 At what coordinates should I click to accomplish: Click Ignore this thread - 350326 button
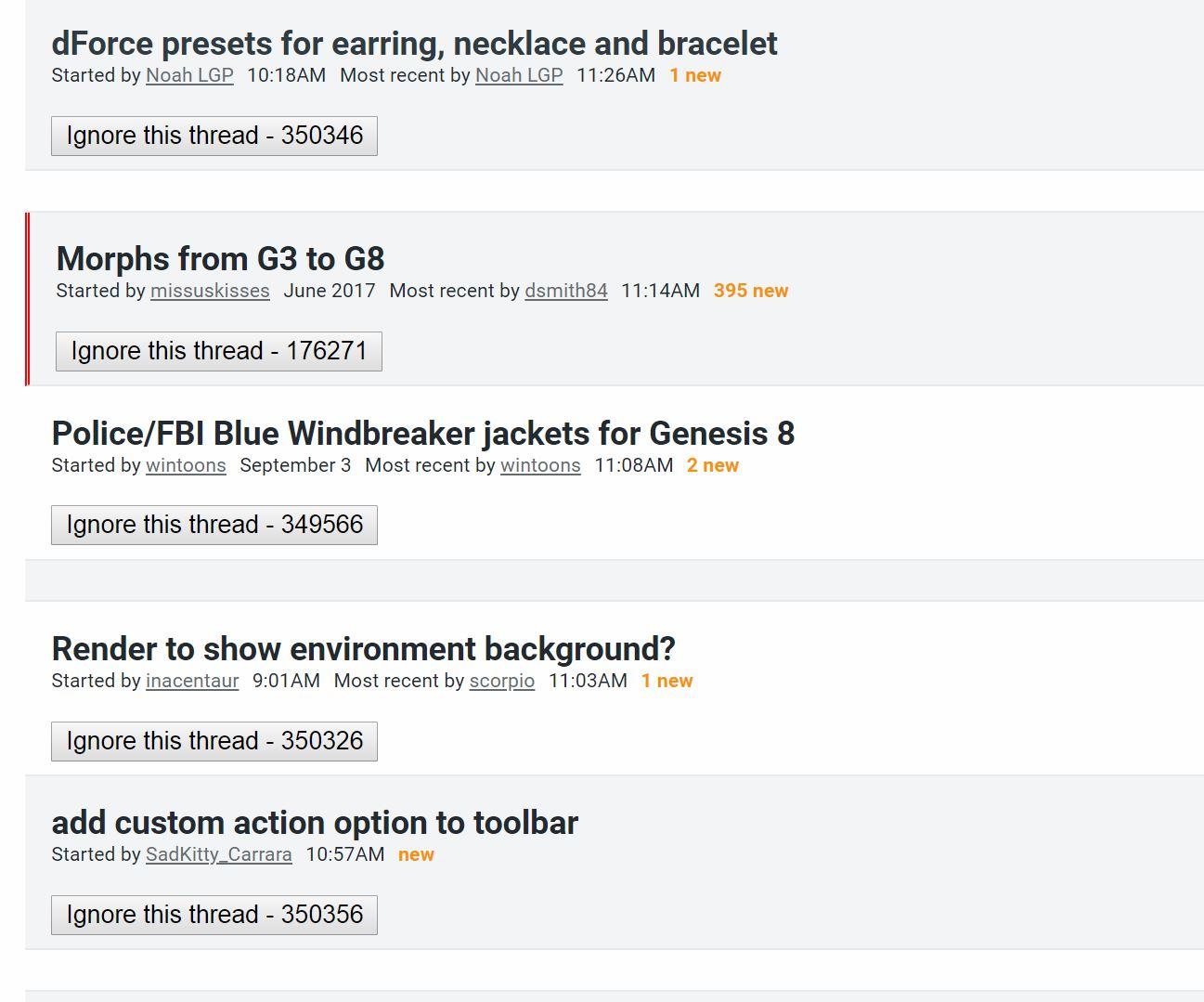click(214, 741)
